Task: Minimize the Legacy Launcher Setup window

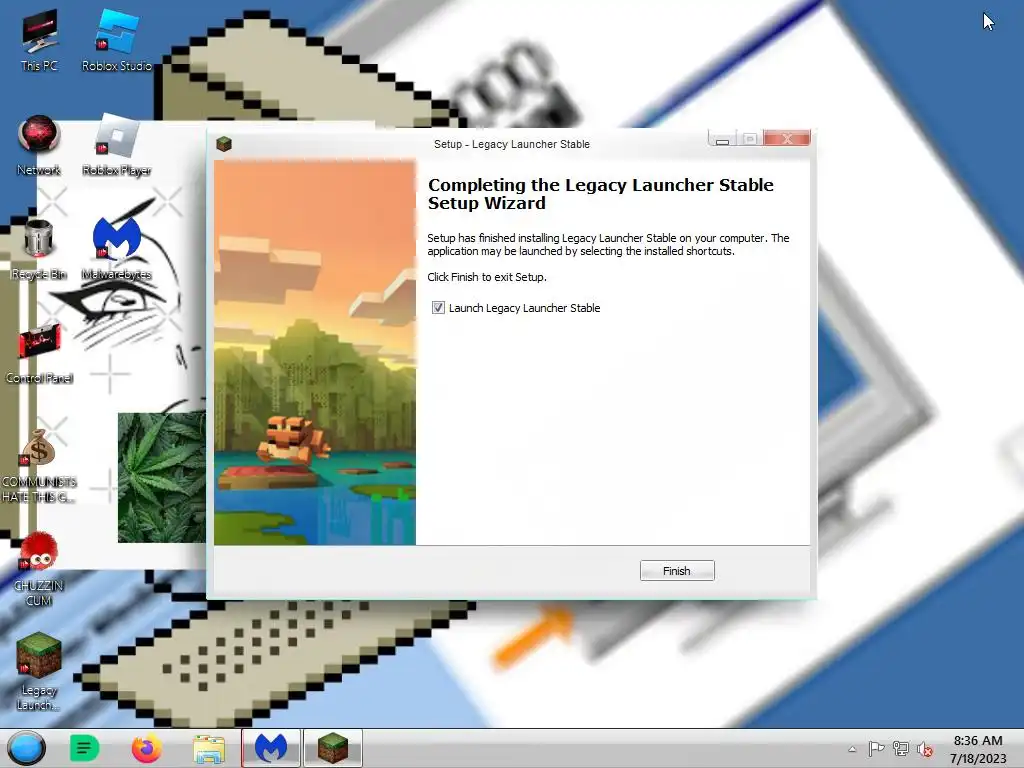Action: point(722,139)
